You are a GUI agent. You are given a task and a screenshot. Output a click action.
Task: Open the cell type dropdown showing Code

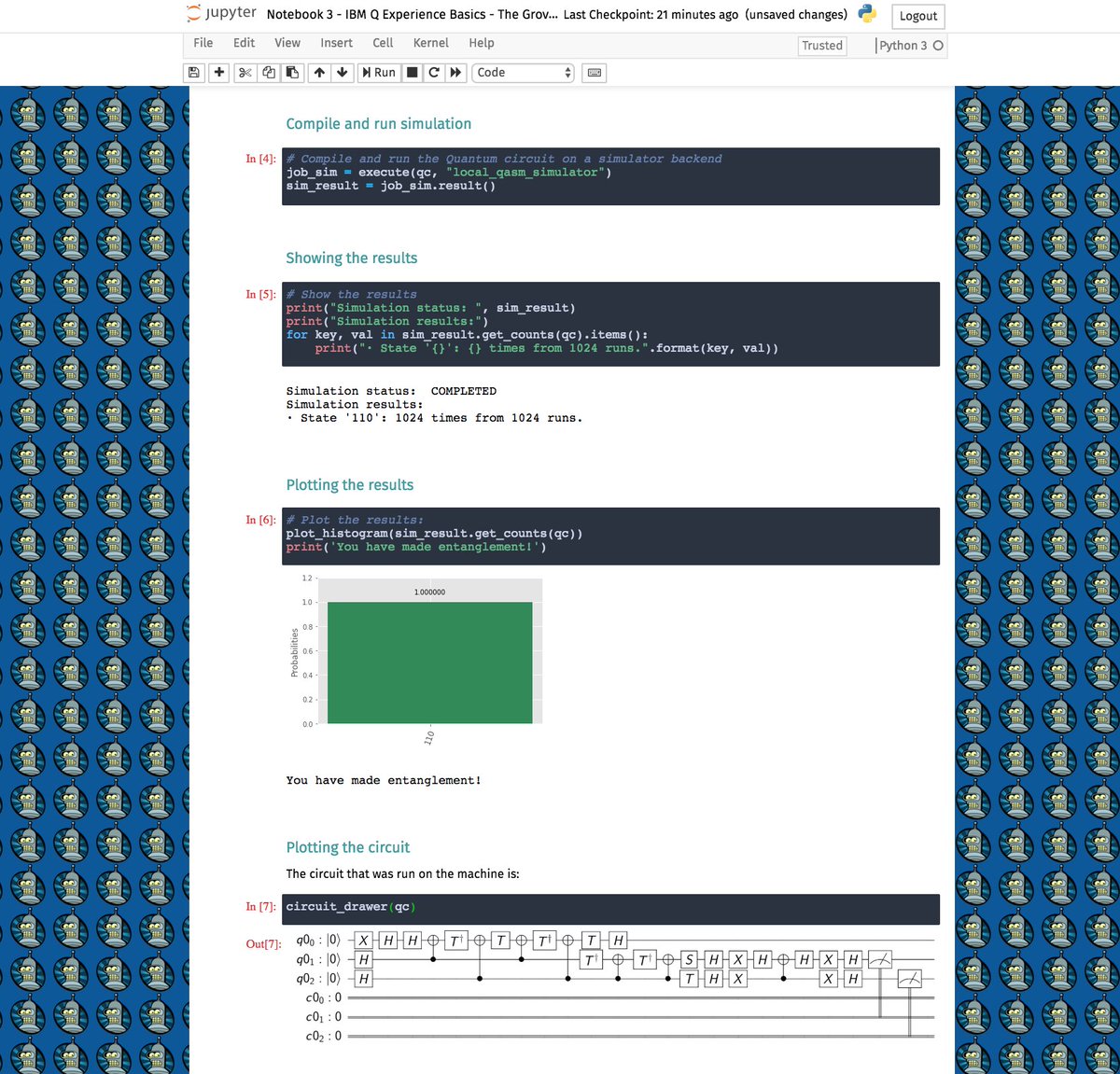(x=523, y=73)
